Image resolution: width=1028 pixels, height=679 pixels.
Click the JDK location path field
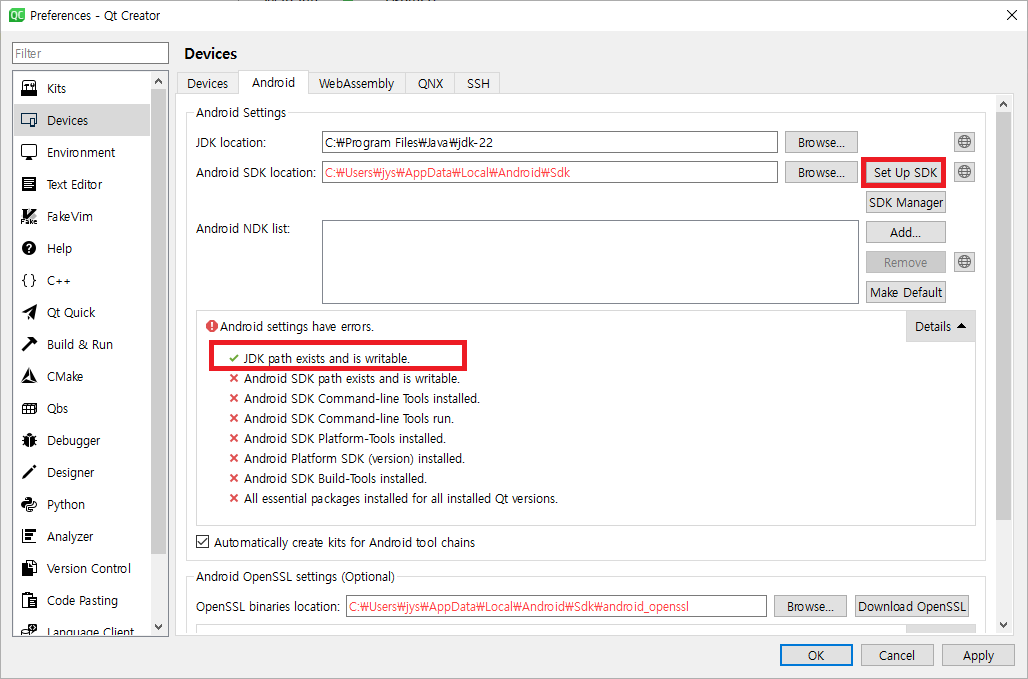[x=549, y=142]
